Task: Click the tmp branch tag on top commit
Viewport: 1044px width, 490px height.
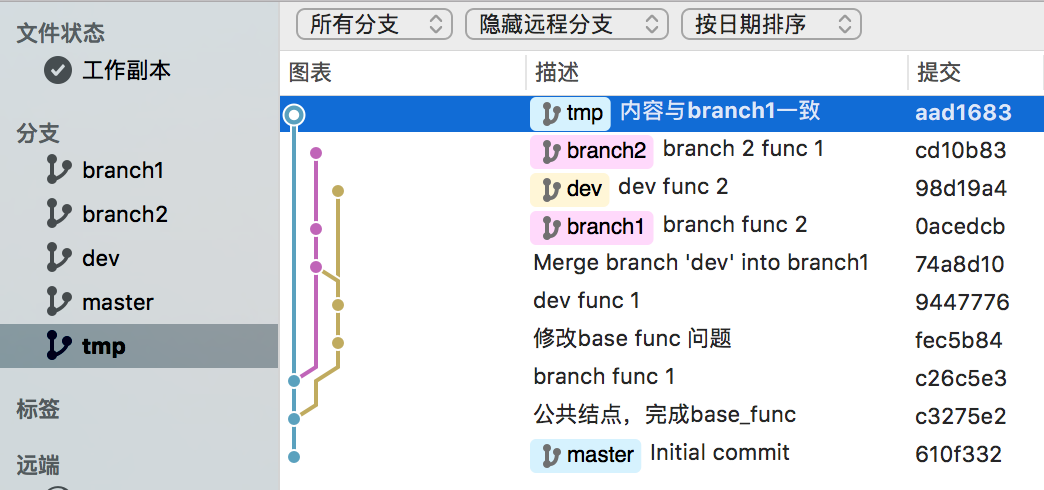Action: point(570,113)
